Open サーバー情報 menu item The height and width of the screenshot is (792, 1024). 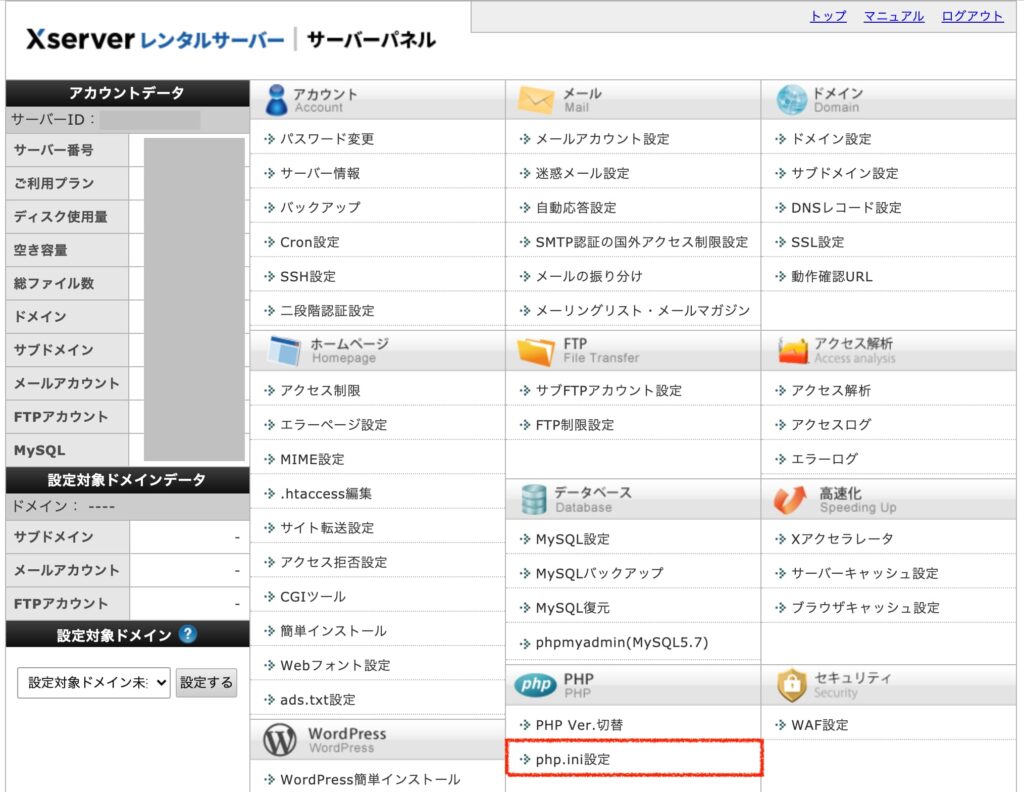(x=320, y=173)
